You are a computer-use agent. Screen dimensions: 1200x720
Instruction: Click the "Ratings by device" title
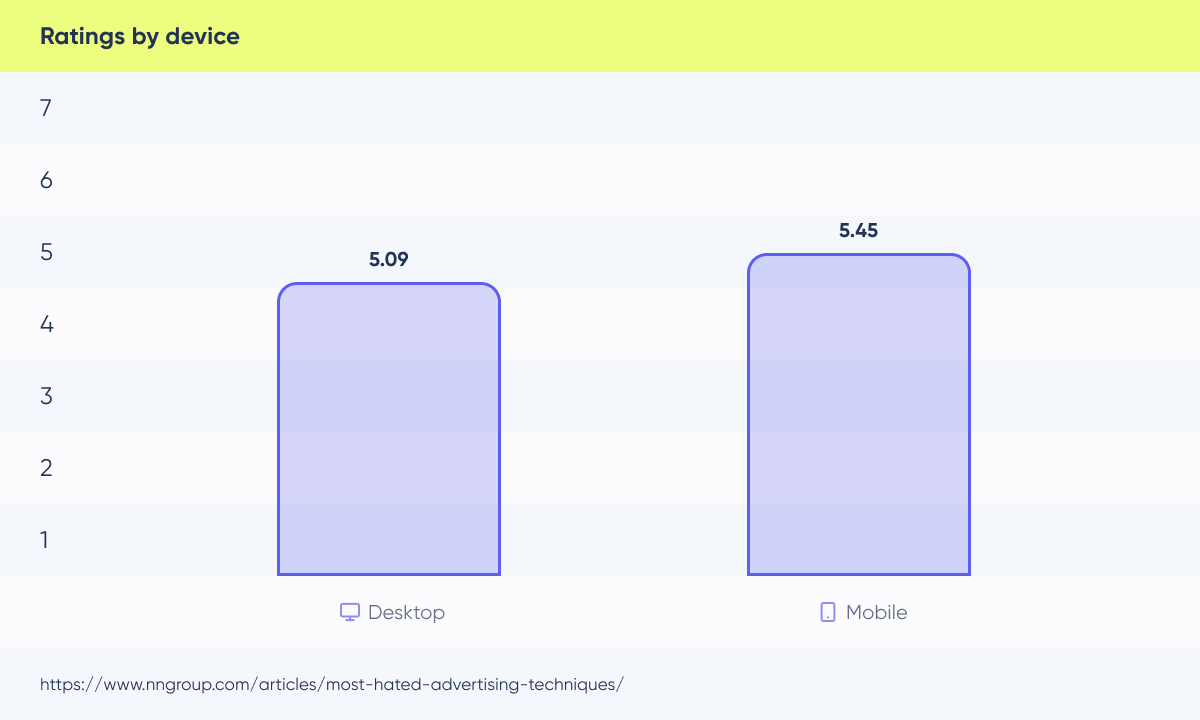(x=139, y=37)
